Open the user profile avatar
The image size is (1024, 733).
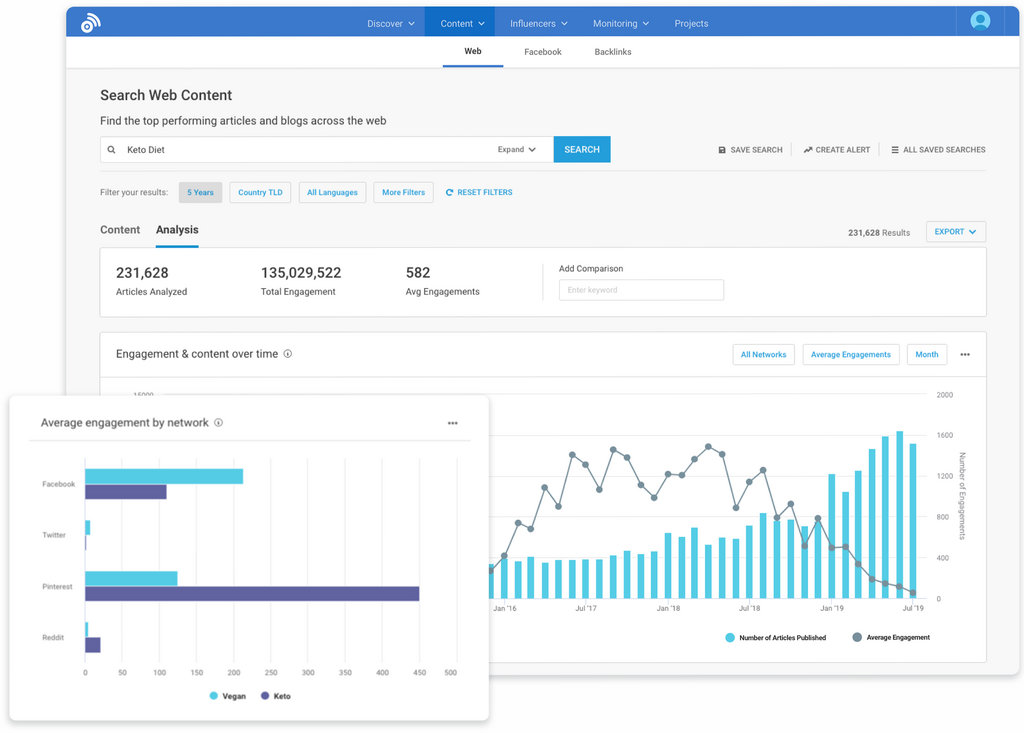click(980, 21)
